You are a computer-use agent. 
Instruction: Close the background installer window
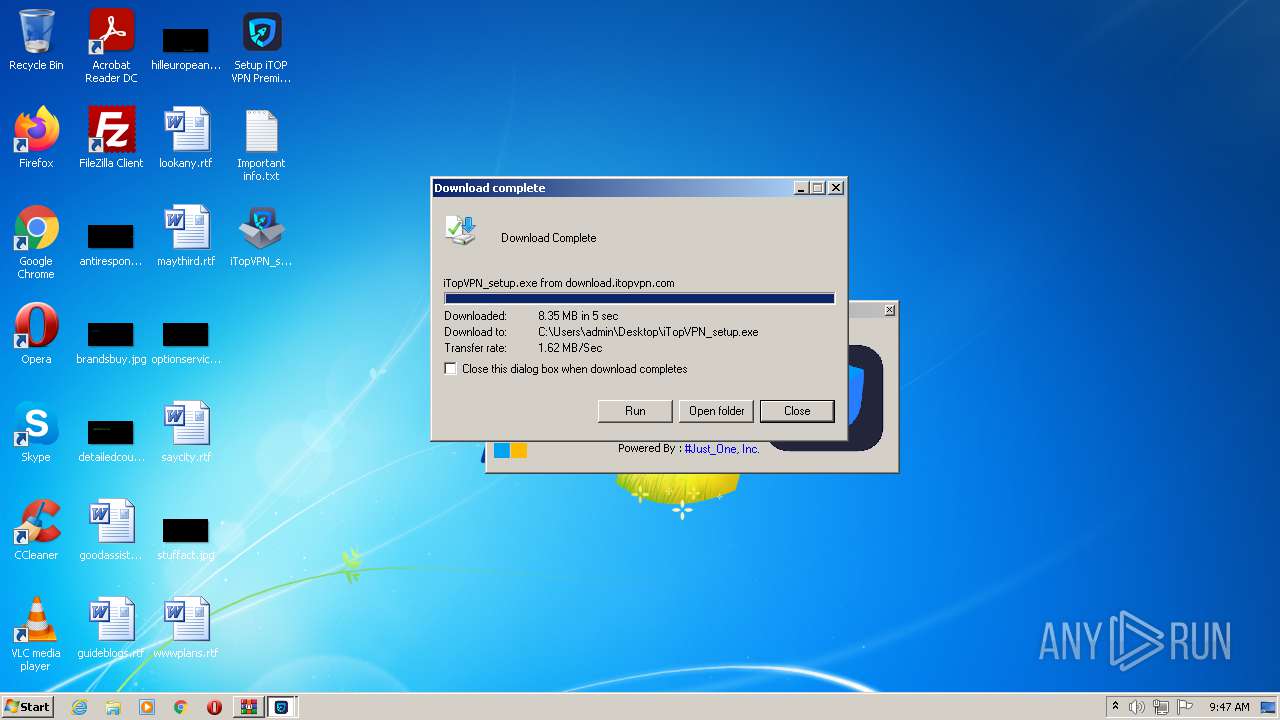click(x=889, y=311)
